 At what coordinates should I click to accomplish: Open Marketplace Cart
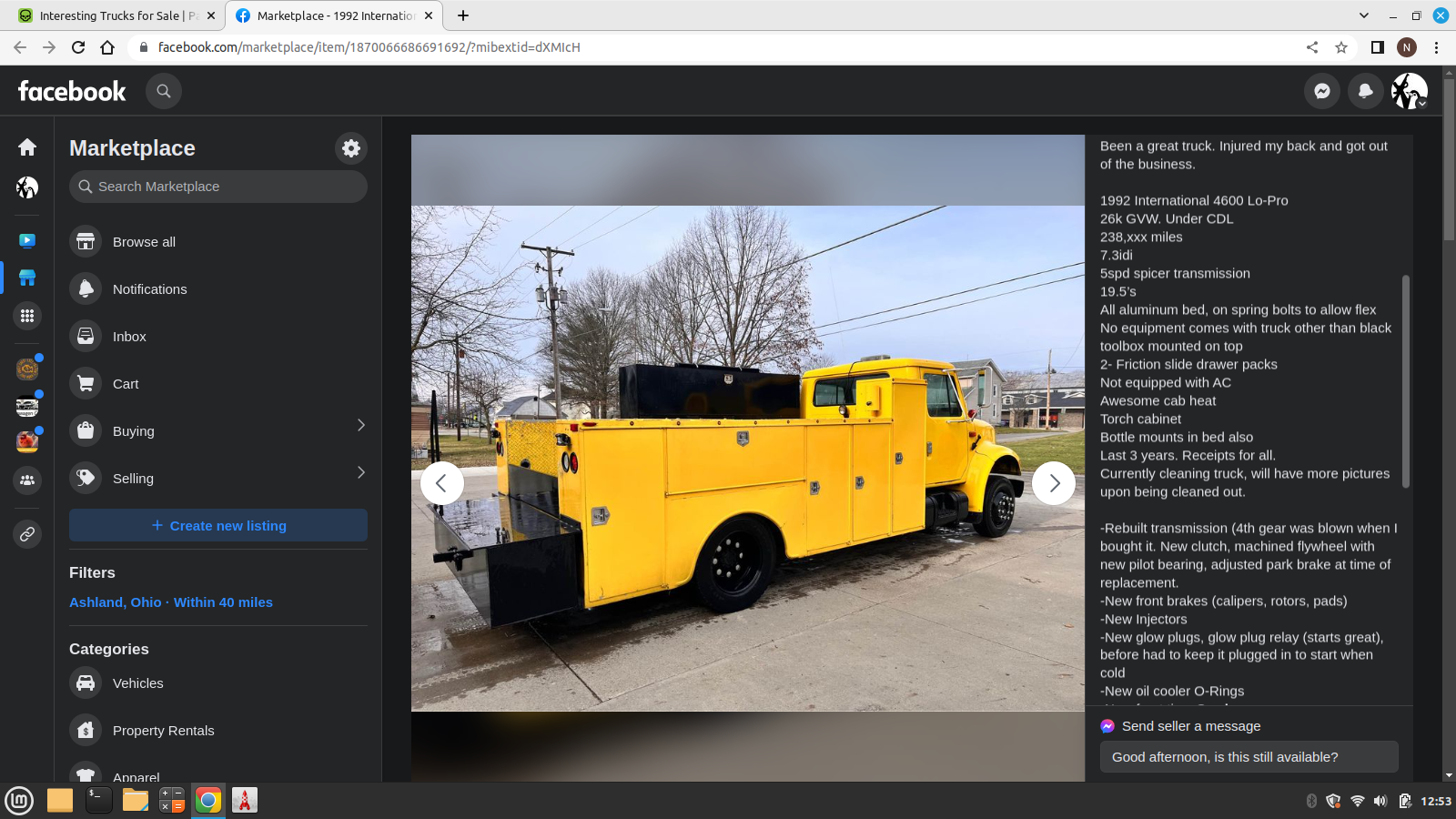pos(218,383)
